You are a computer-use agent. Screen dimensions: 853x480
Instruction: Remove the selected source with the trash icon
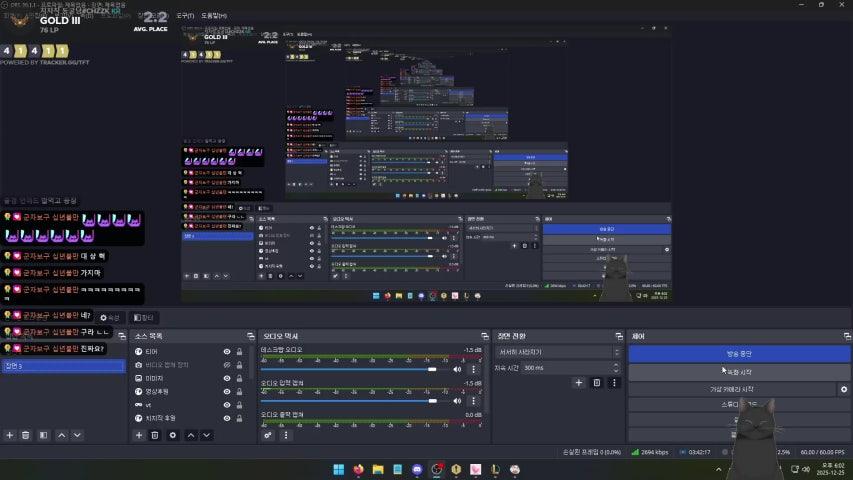(155, 435)
